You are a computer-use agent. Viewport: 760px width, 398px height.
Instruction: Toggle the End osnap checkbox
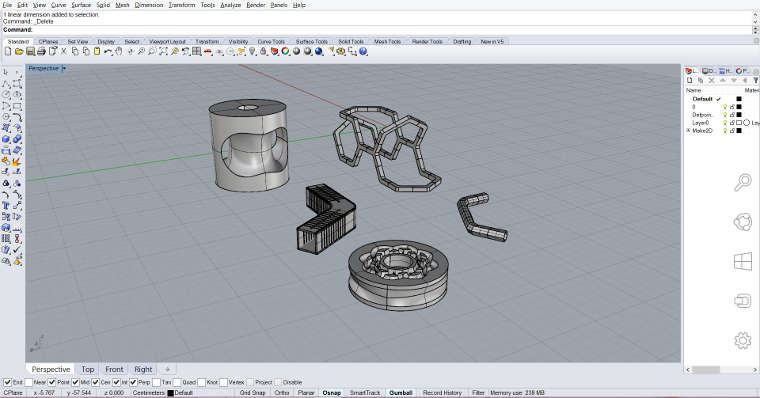click(7, 382)
